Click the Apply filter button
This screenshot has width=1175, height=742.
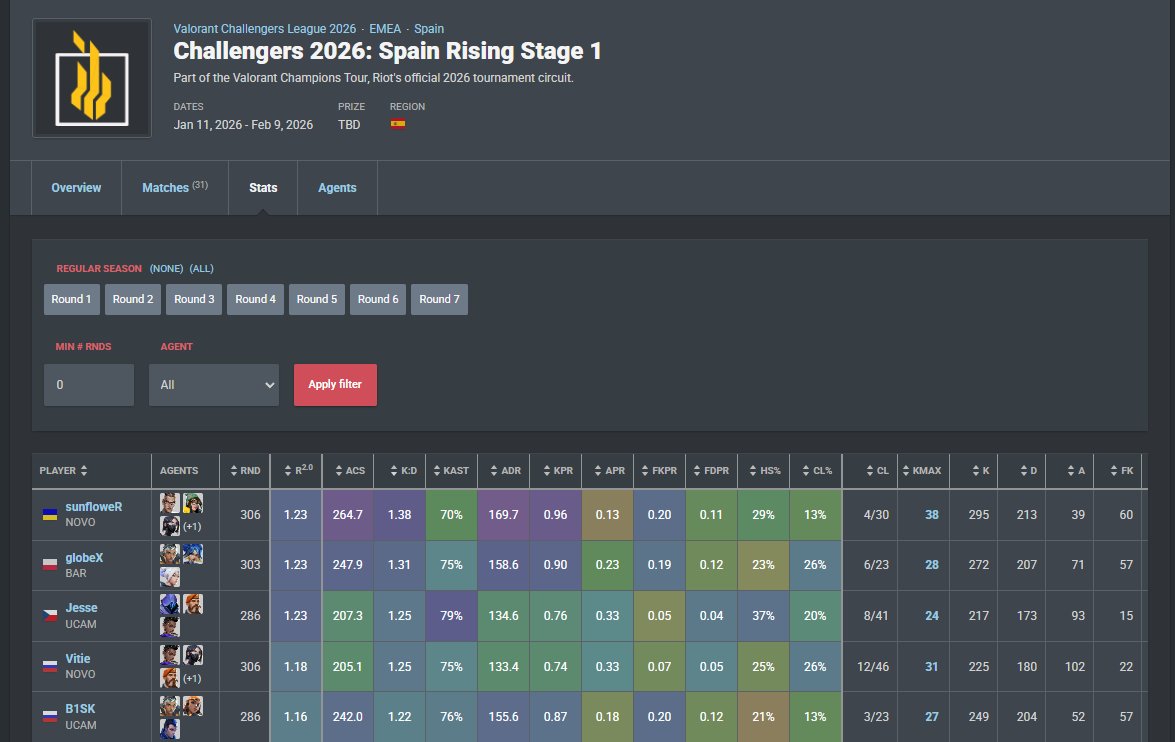[x=335, y=384]
